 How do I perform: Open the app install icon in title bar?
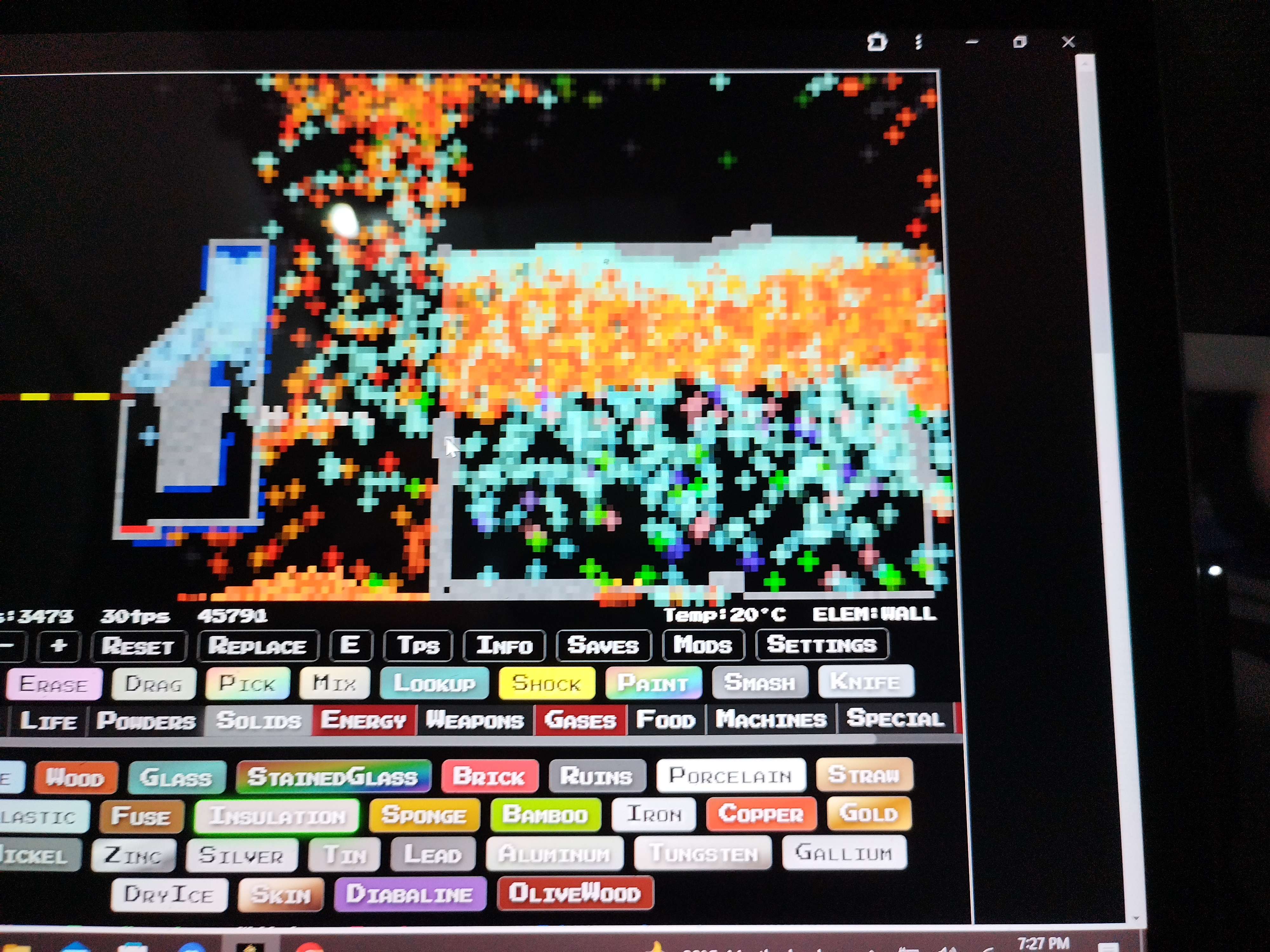[x=877, y=42]
